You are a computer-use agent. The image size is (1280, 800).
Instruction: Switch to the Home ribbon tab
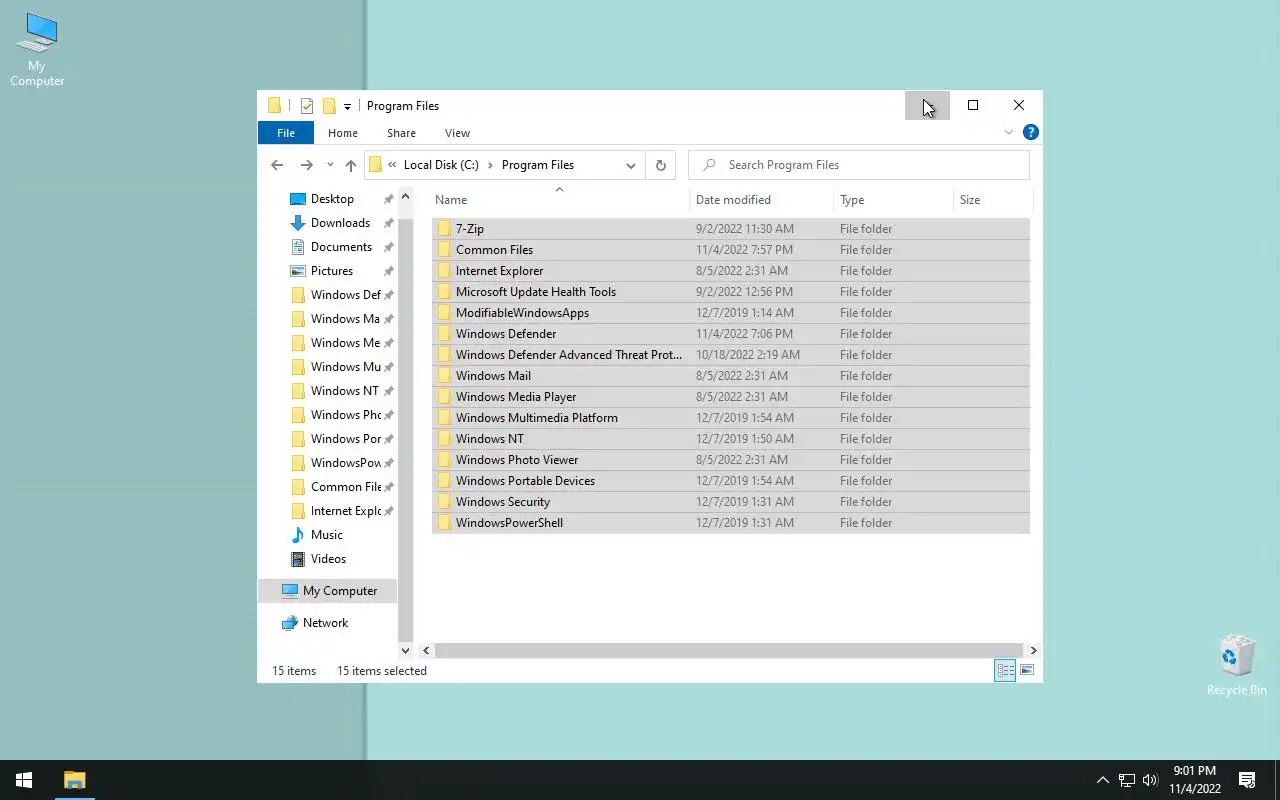[343, 133]
